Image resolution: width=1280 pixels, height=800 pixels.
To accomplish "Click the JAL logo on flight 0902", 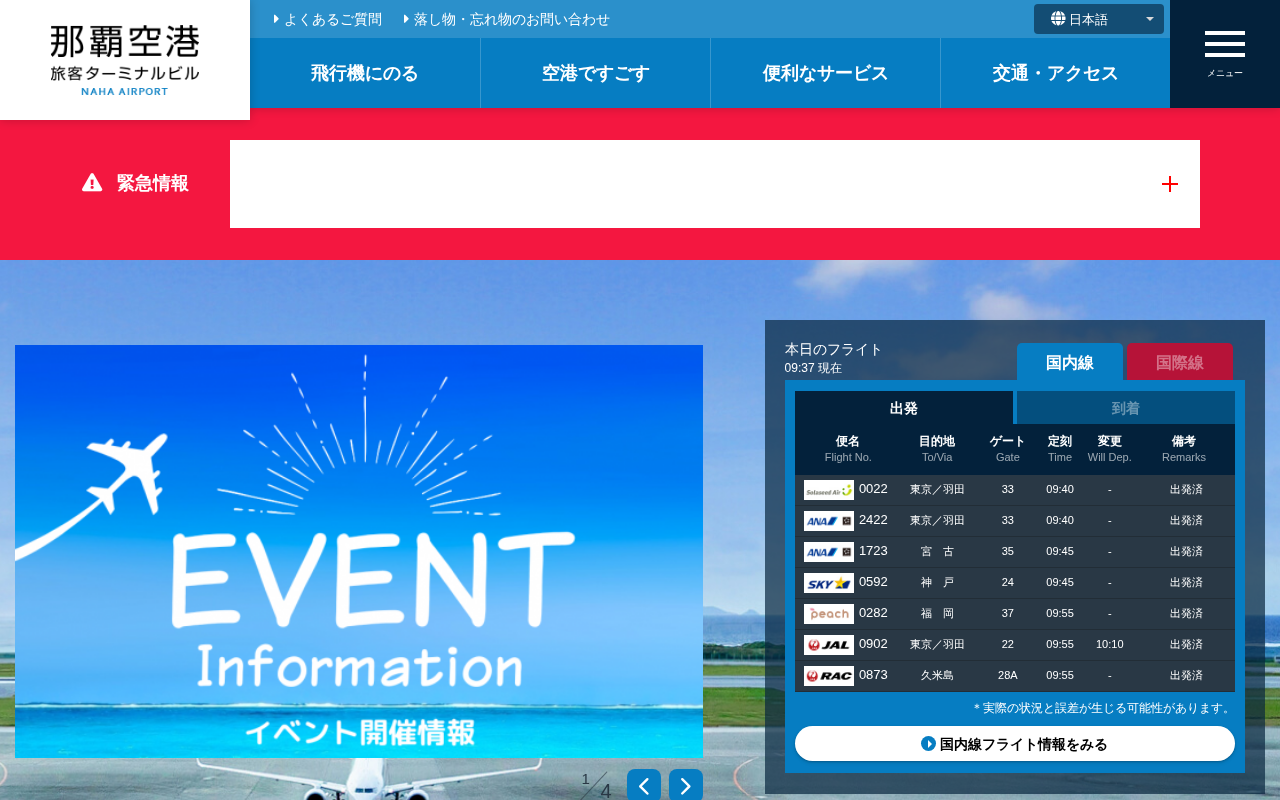I will tap(829, 645).
